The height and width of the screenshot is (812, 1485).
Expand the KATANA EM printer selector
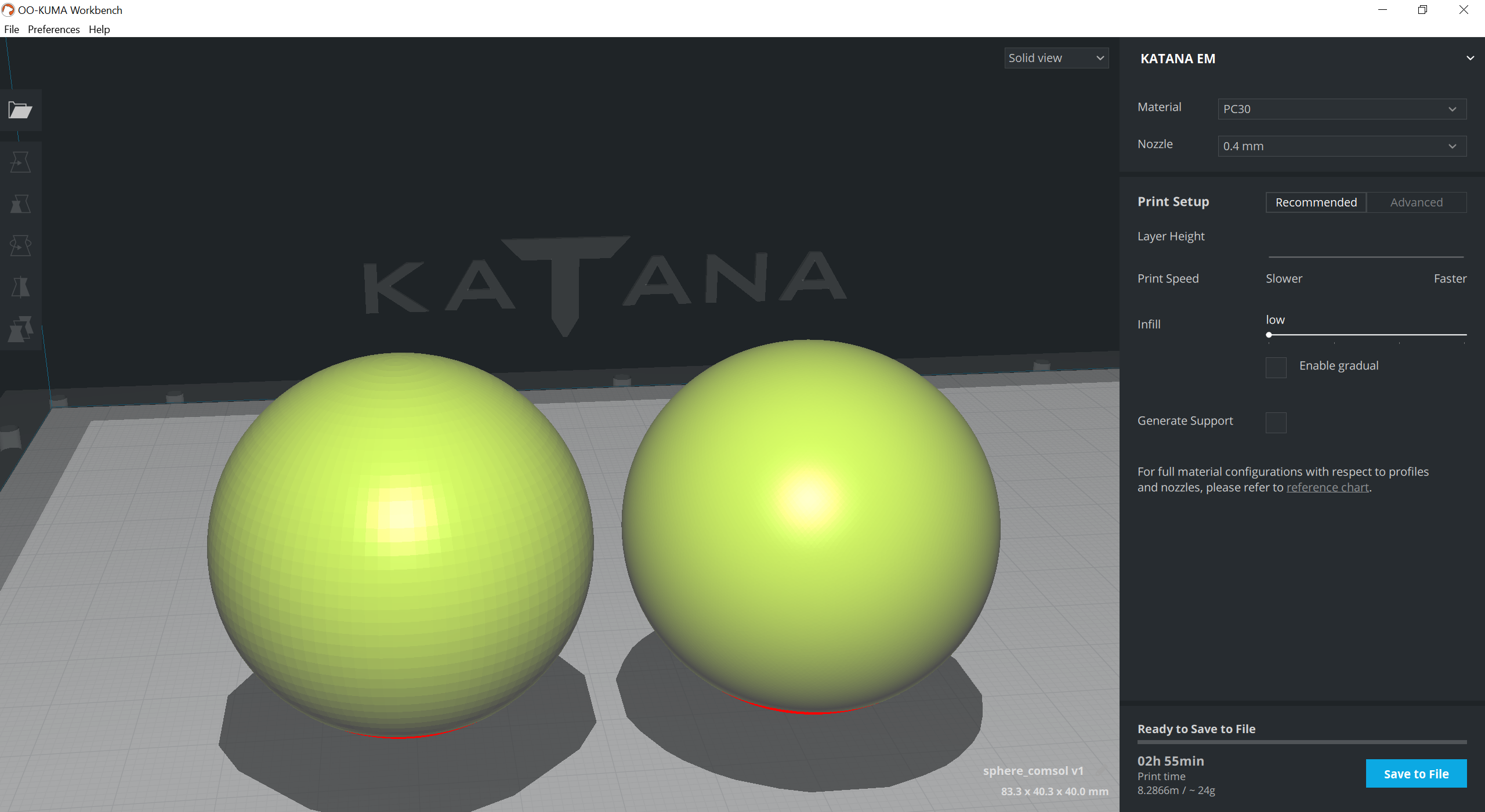click(1470, 58)
